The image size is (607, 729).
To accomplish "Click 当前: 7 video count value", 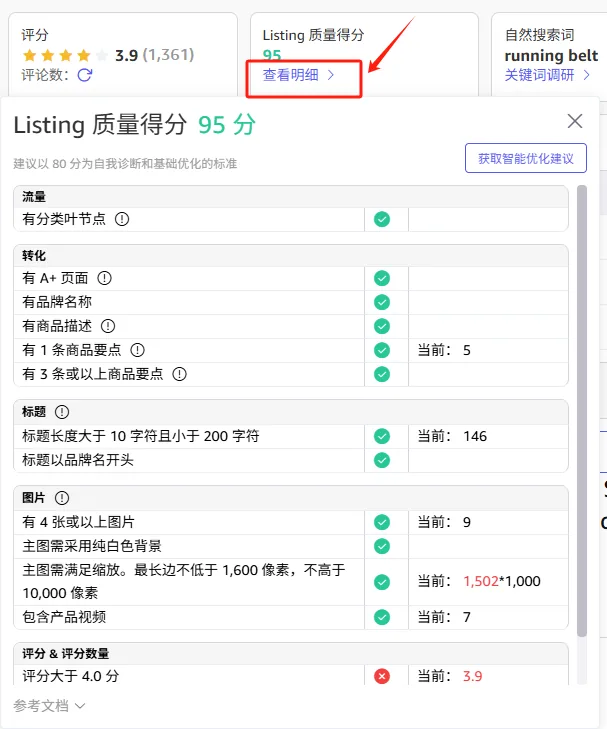I will [444, 617].
